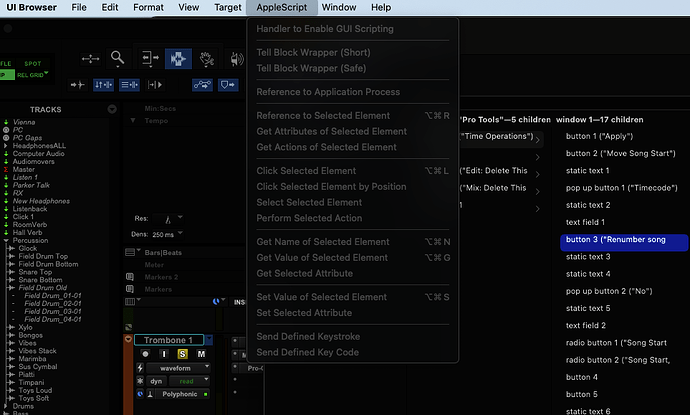Image resolution: width=690 pixels, height=415 pixels.
Task: Click the Trombone 1 track freeze snowflake icon
Action: tap(140, 381)
